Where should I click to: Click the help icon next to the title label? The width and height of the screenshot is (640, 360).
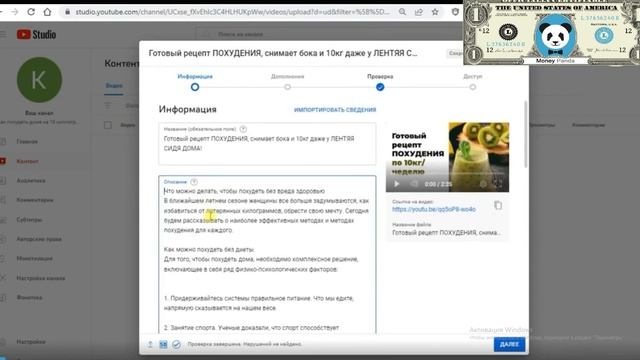point(243,129)
